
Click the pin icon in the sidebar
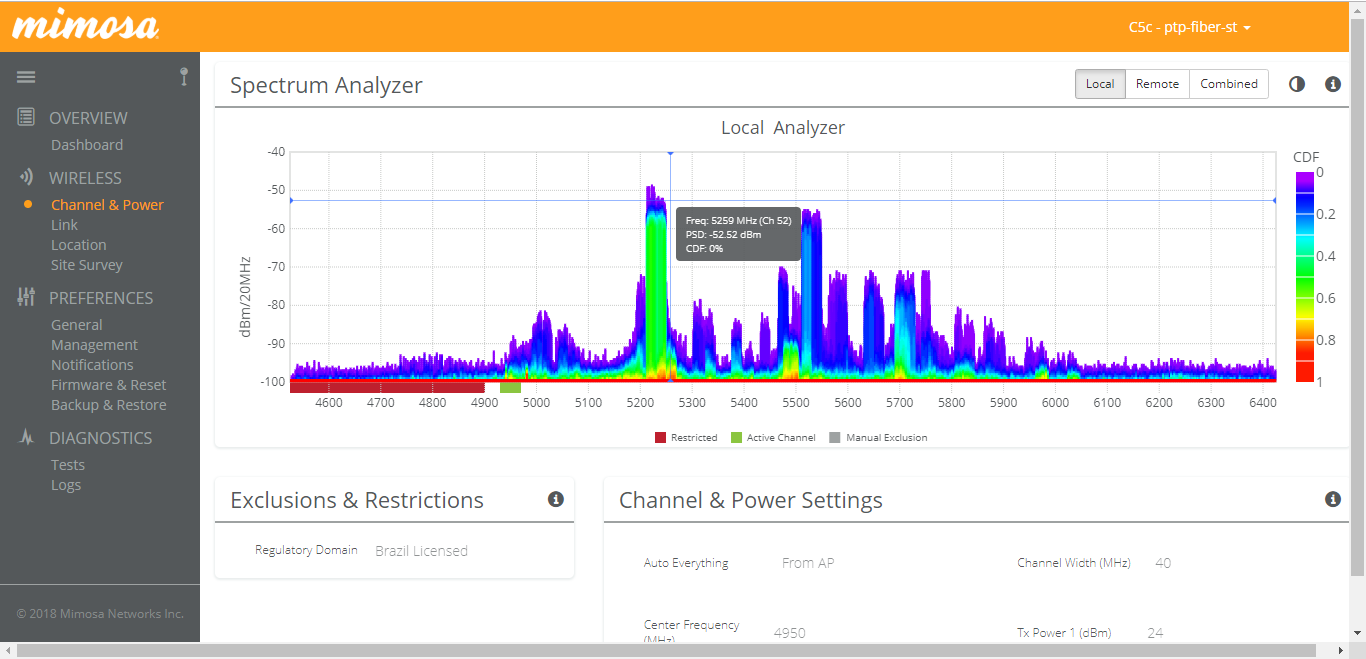[x=184, y=77]
